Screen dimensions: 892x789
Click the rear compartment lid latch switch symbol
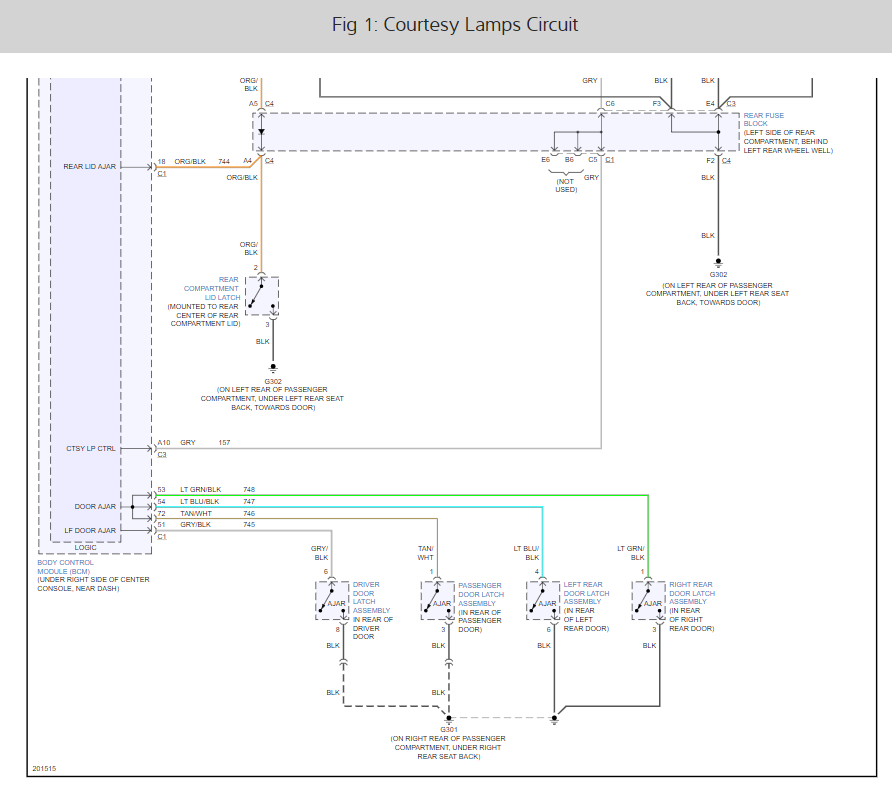(261, 296)
